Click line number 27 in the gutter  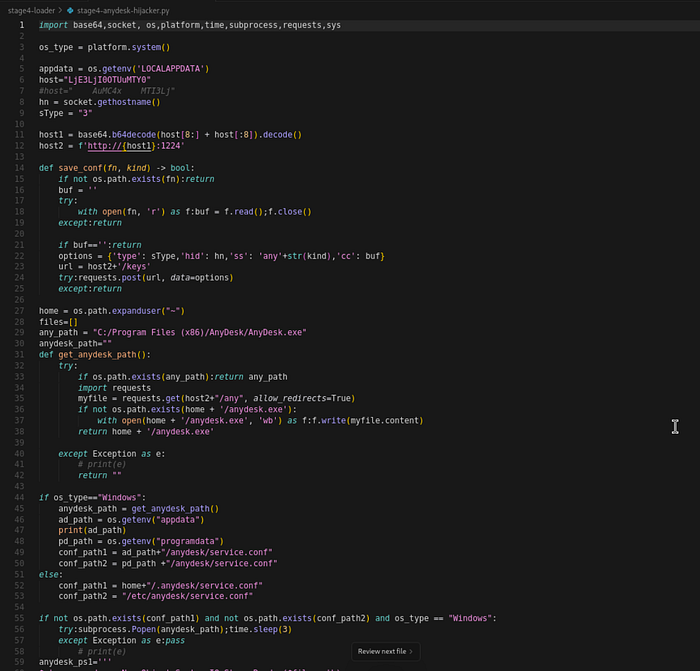(20, 311)
